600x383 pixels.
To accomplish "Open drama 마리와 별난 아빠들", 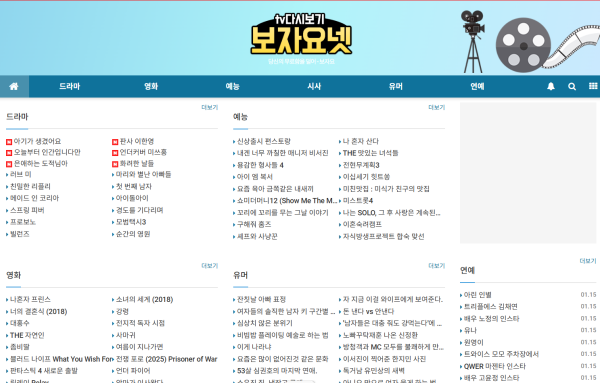I will [x=143, y=174].
